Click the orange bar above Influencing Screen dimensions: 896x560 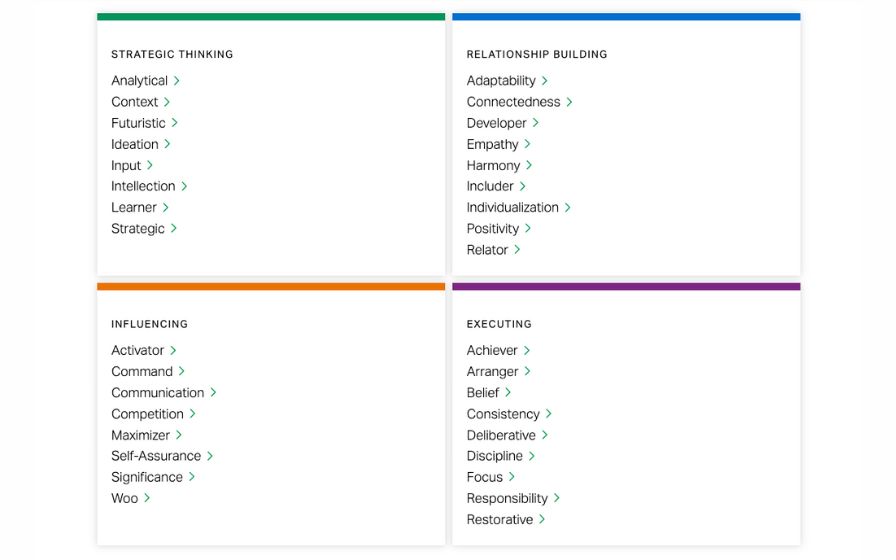point(271,287)
